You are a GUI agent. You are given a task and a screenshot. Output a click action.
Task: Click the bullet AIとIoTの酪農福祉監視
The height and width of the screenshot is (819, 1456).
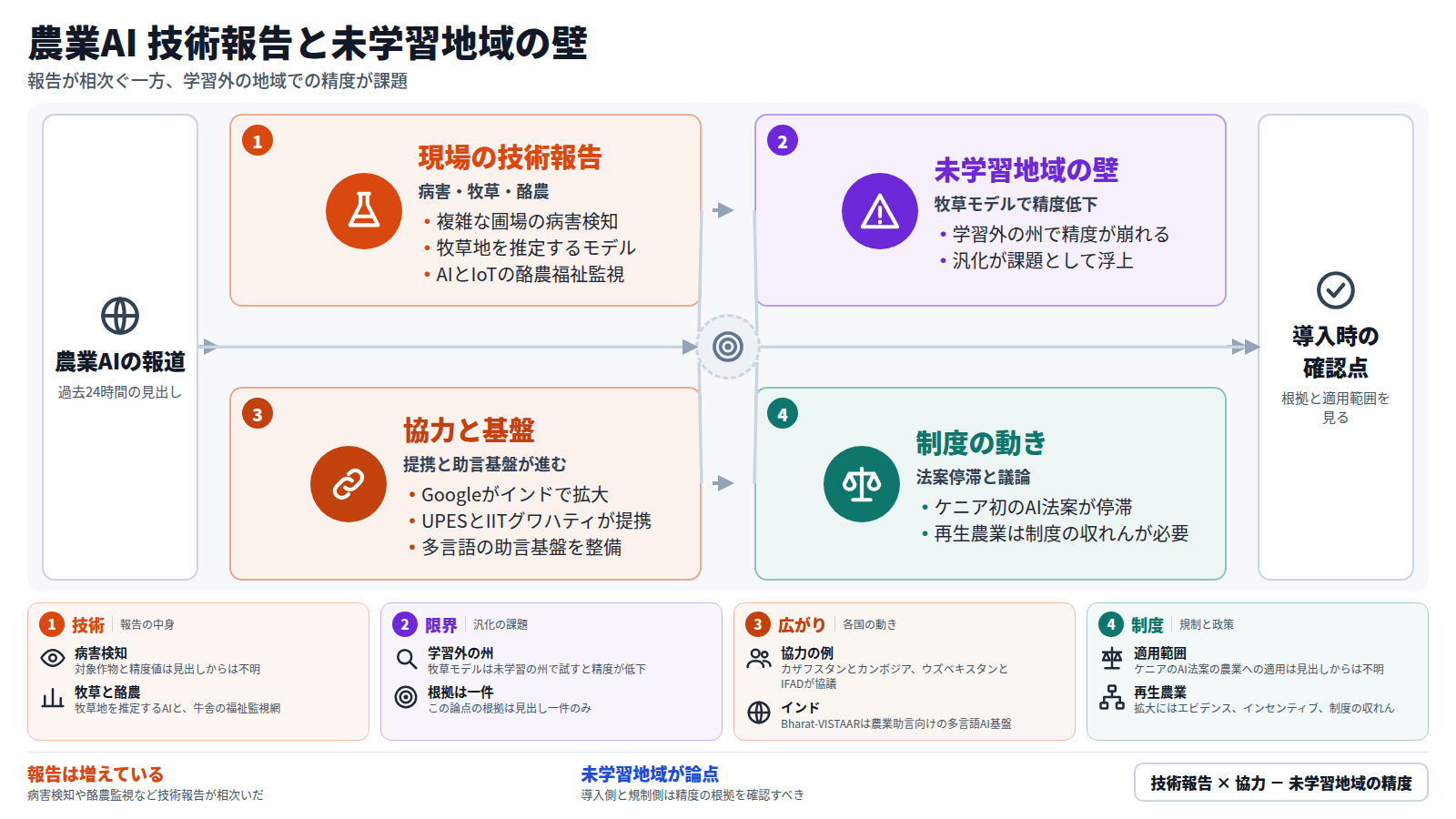[x=530, y=274]
